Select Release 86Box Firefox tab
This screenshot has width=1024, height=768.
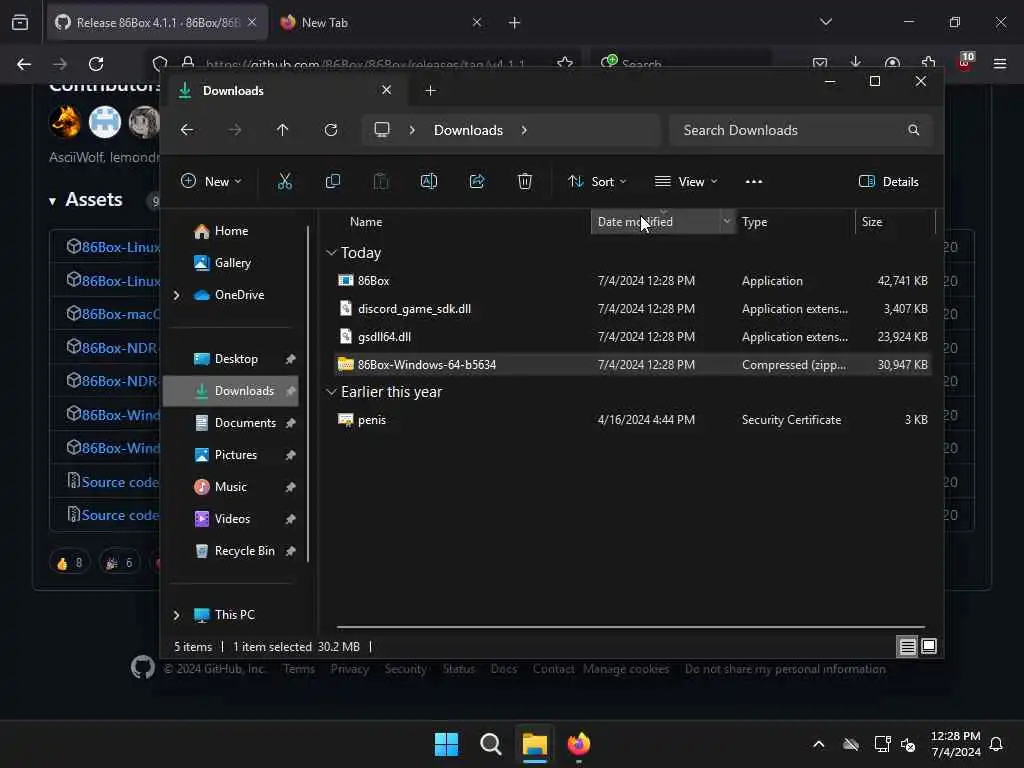(x=155, y=23)
